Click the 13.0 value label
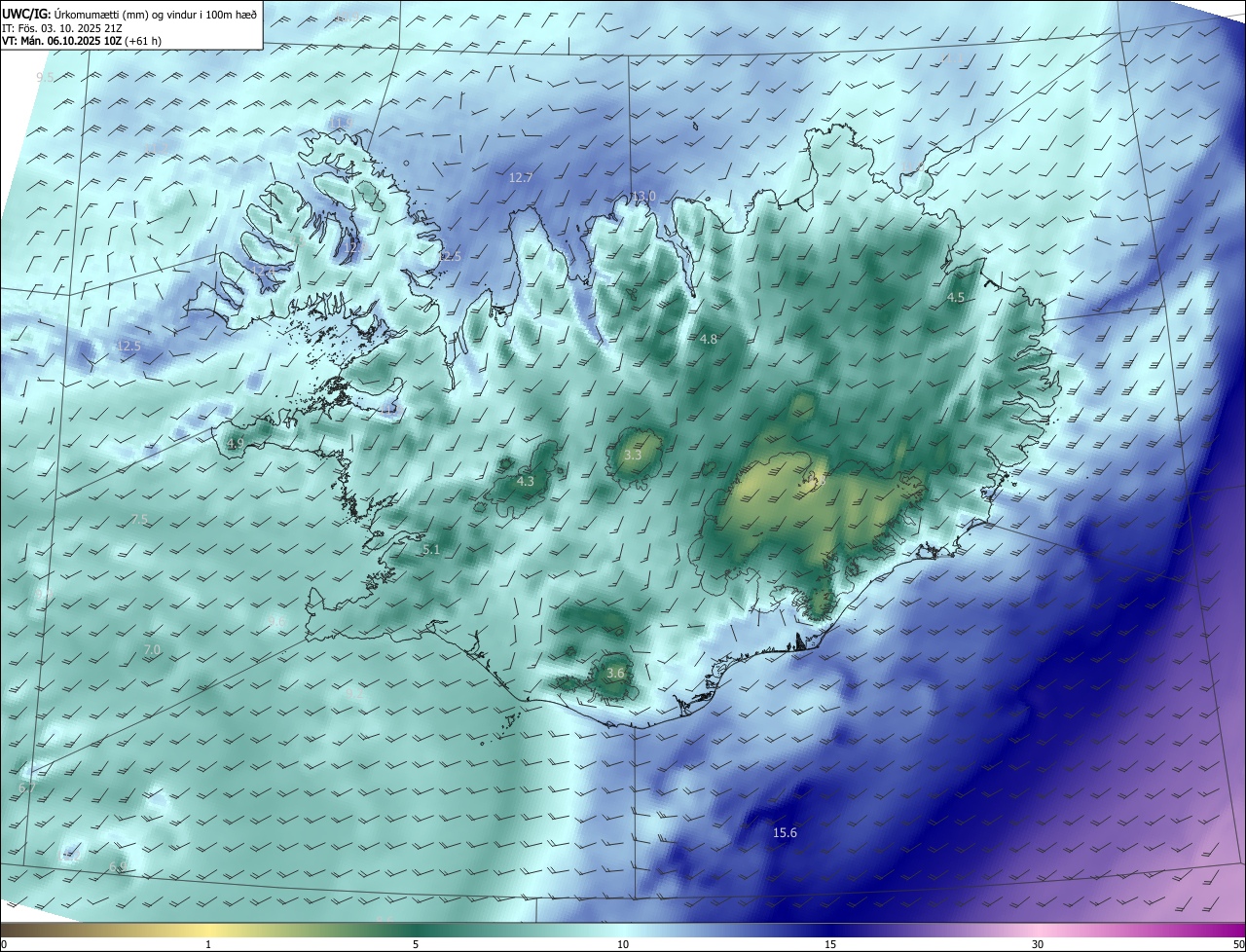Screen dimensions: 1246x952 [643, 197]
